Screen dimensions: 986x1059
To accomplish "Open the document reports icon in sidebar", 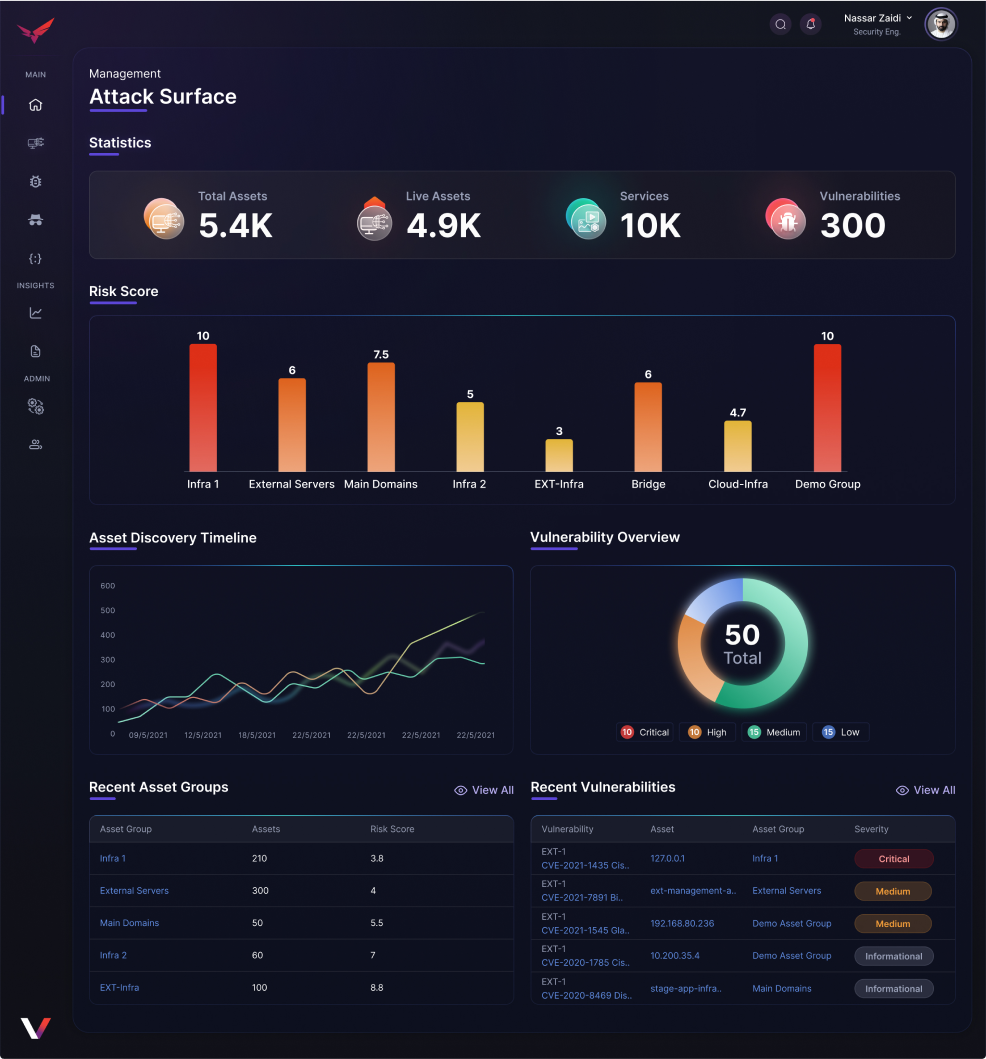I will coord(36,352).
